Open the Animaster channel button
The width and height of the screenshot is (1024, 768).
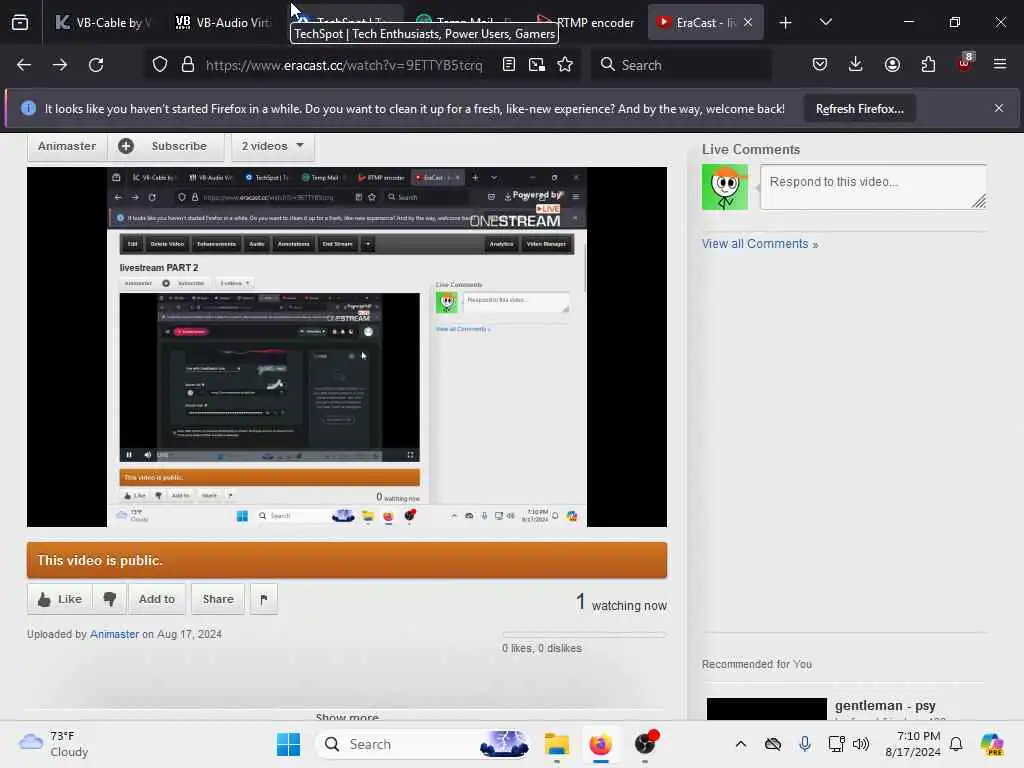67,146
